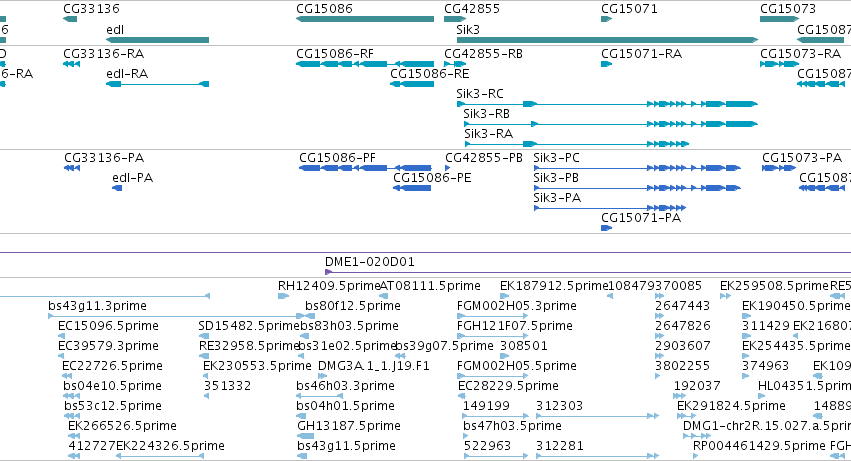Select the Sik3-PB protein label
Screen dimensions: 851x461
[x=556, y=178]
